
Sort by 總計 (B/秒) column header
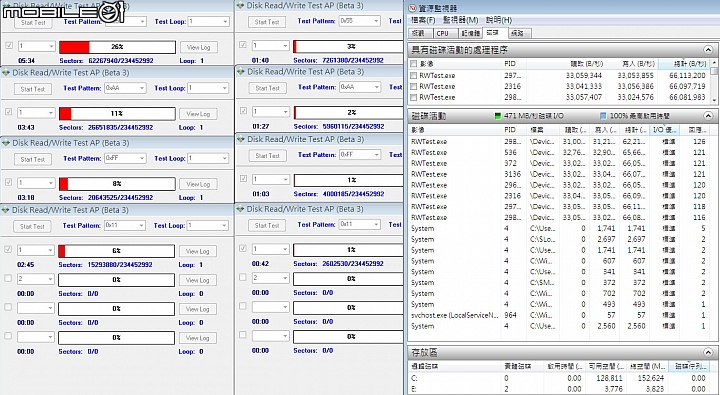click(x=684, y=64)
